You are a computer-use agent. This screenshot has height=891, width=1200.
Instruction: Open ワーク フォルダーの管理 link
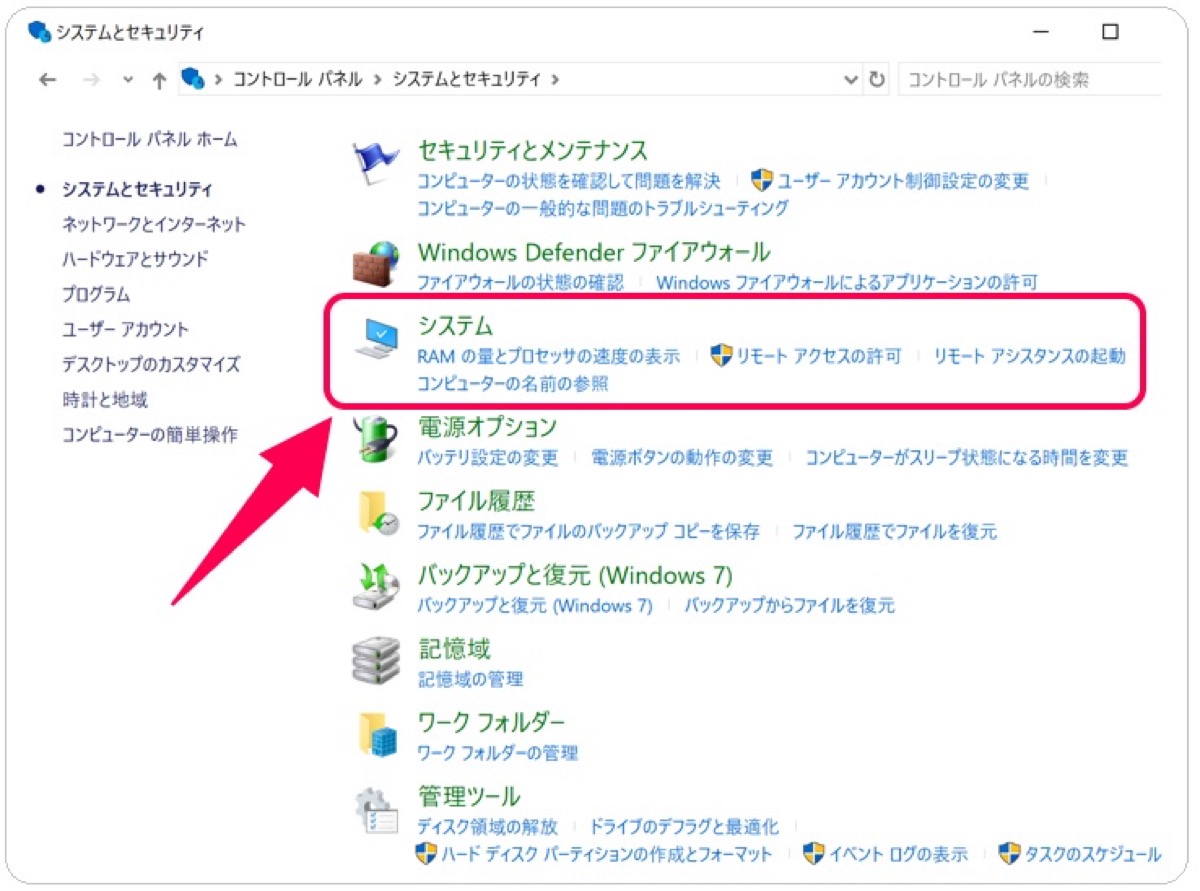pos(498,753)
